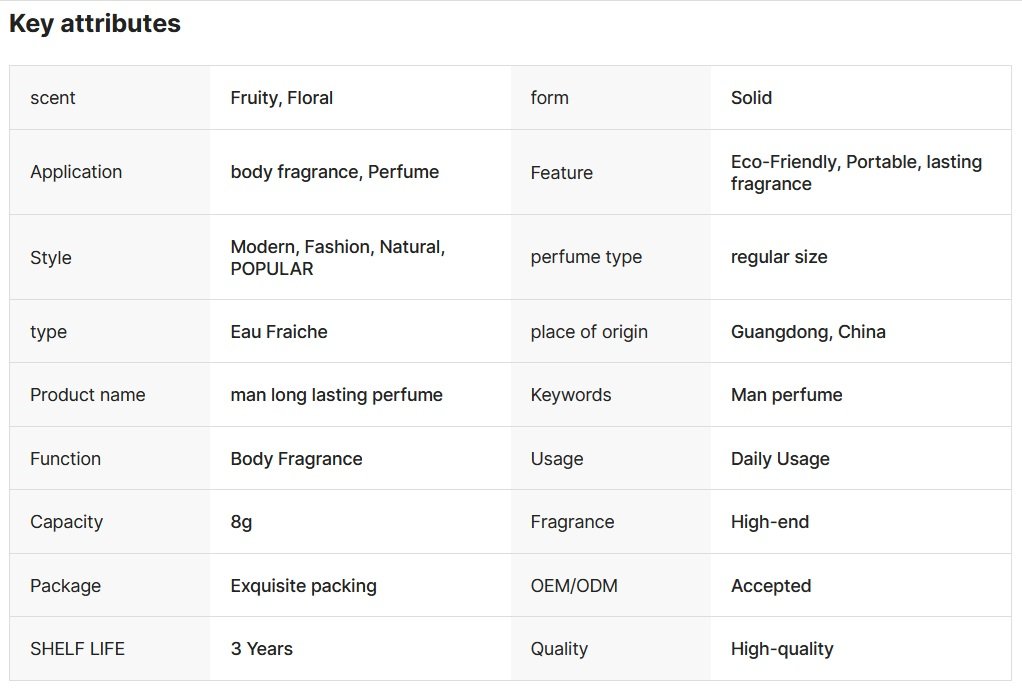1022x689 pixels.
Task: Click the 'regular size' perfume type value
Action: tap(779, 257)
